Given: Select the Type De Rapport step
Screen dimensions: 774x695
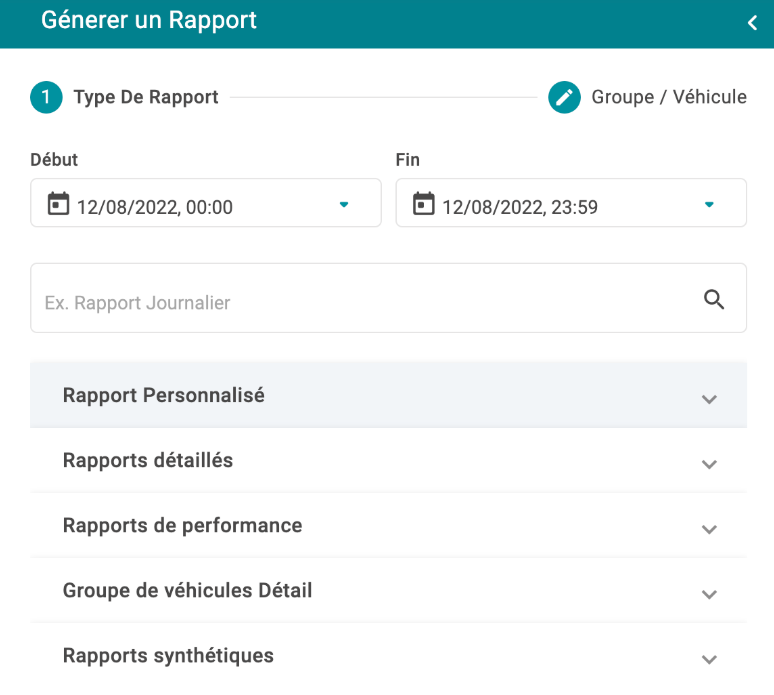Looking at the screenshot, I should pos(146,97).
